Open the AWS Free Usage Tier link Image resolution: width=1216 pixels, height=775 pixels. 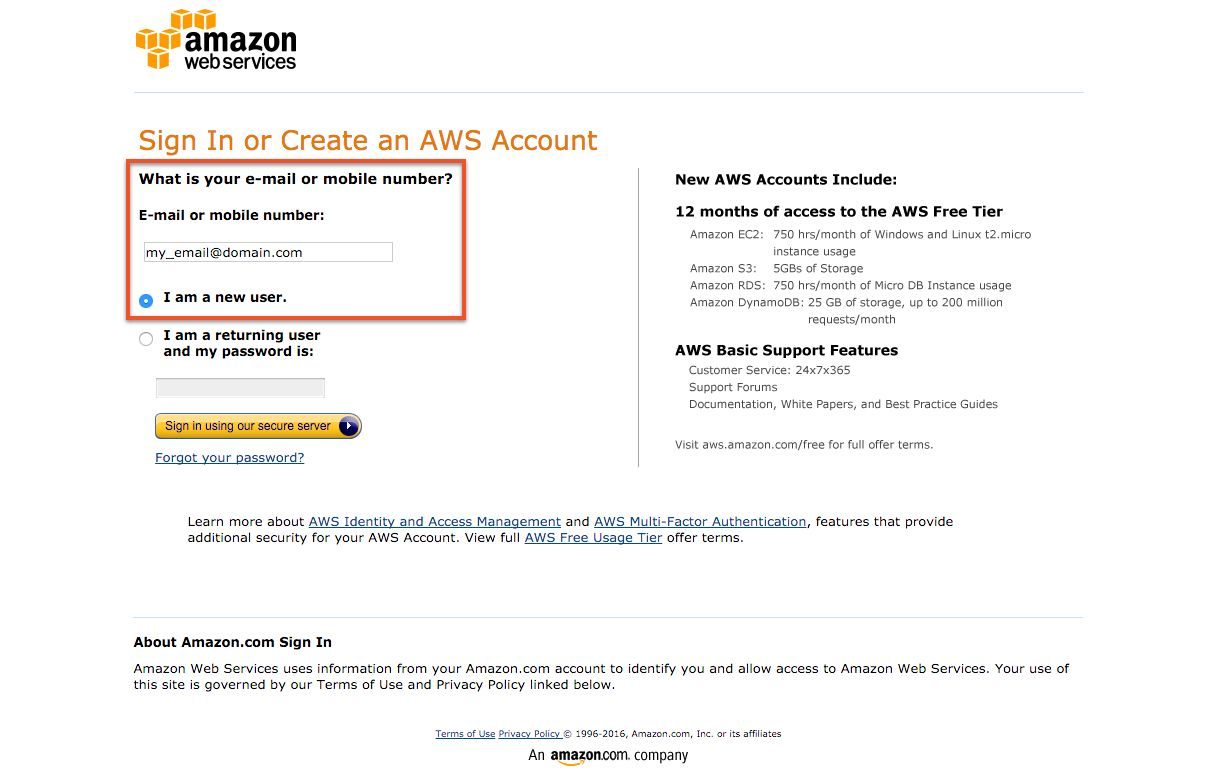pyautogui.click(x=593, y=538)
